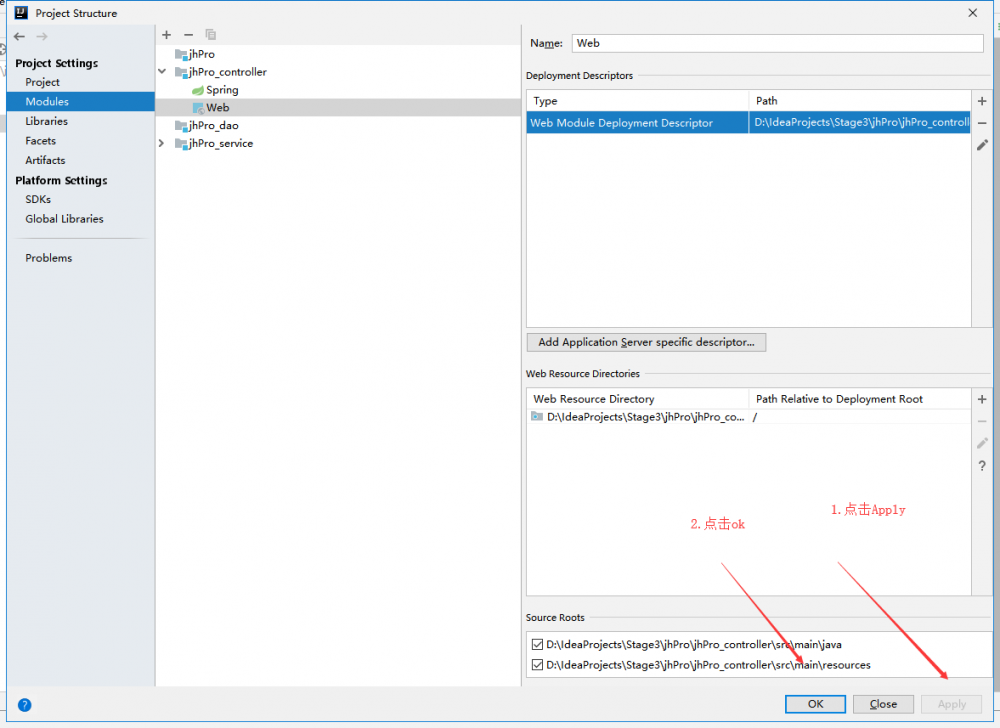Viewport: 1000px width, 728px height.
Task: Edit the deployment descriptor with pencil
Action: click(982, 145)
